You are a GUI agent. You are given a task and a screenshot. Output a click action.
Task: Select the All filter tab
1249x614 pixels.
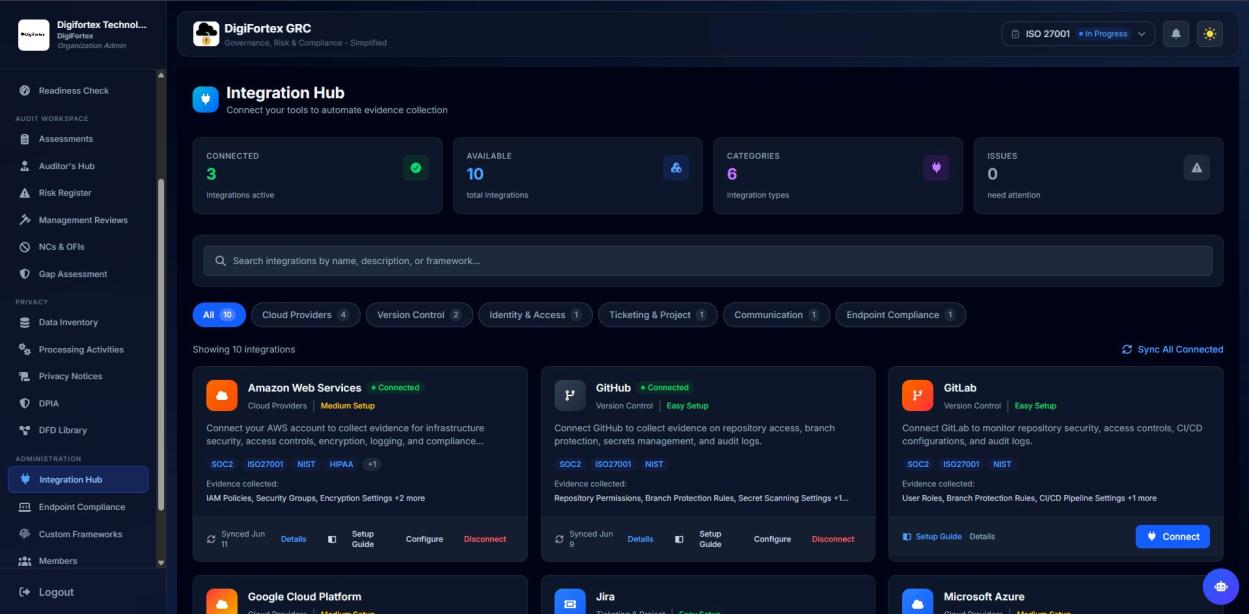[219, 315]
